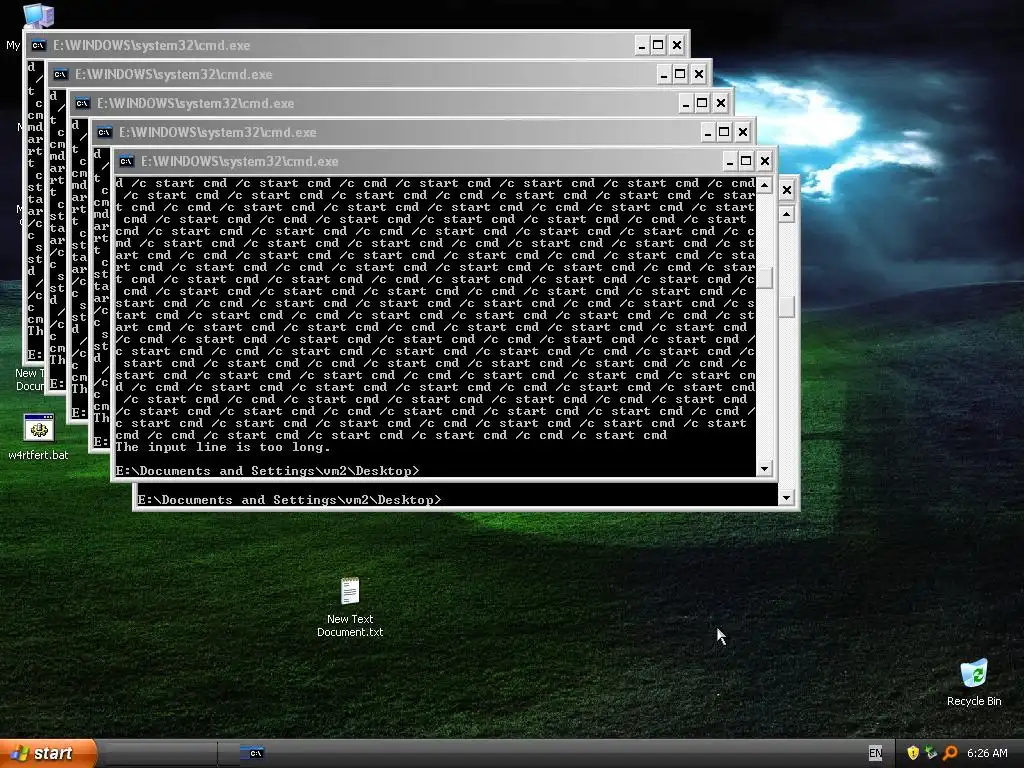Maximize the second-from-front cmd.exe window
Viewport: 1024px width, 768px height.
pyautogui.click(x=724, y=133)
